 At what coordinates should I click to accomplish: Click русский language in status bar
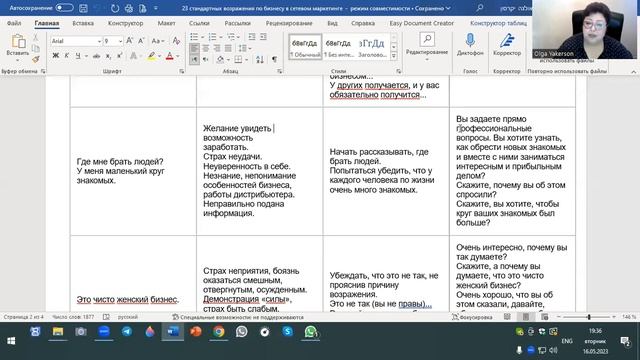(128, 317)
